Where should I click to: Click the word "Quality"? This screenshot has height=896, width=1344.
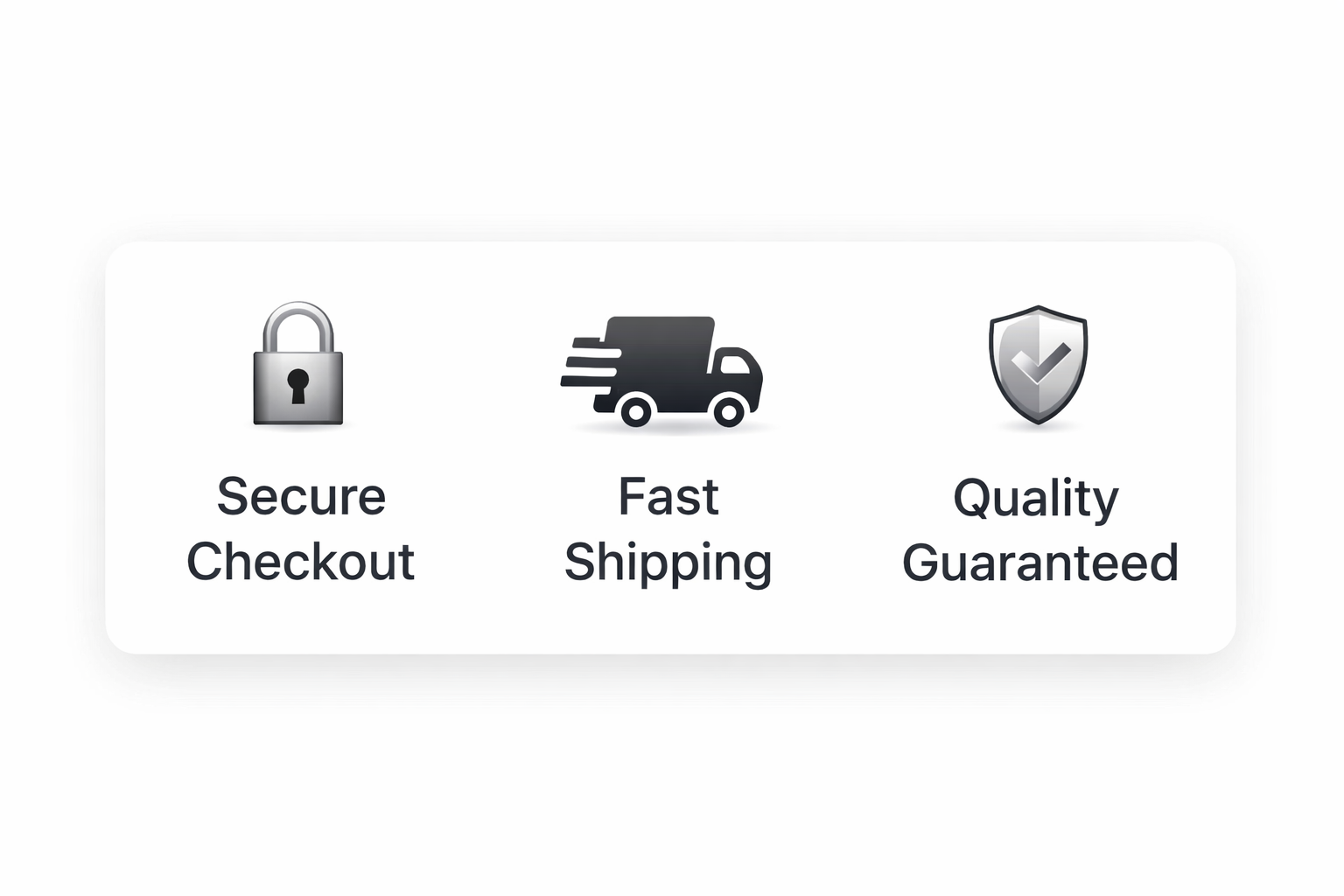pos(1036,499)
